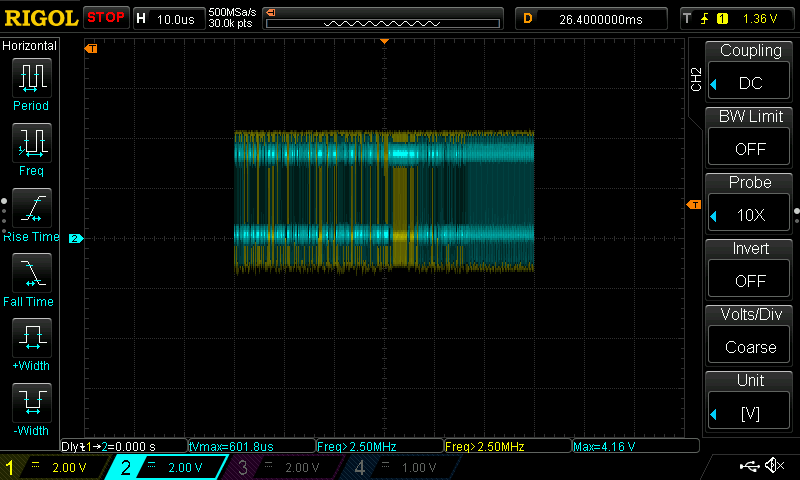
Task: Select the Freq measurement icon
Action: point(31,143)
